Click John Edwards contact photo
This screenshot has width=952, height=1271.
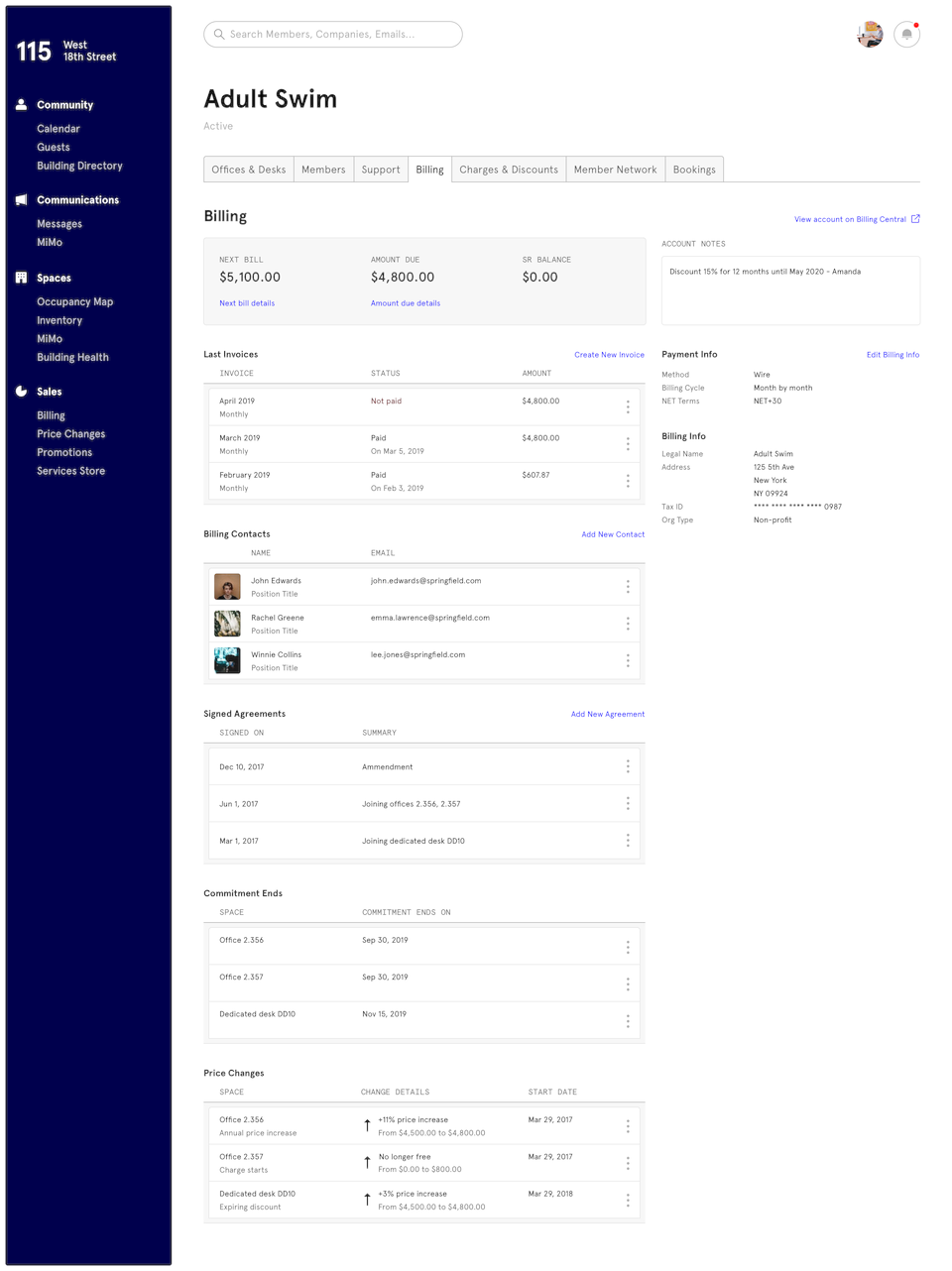point(227,587)
